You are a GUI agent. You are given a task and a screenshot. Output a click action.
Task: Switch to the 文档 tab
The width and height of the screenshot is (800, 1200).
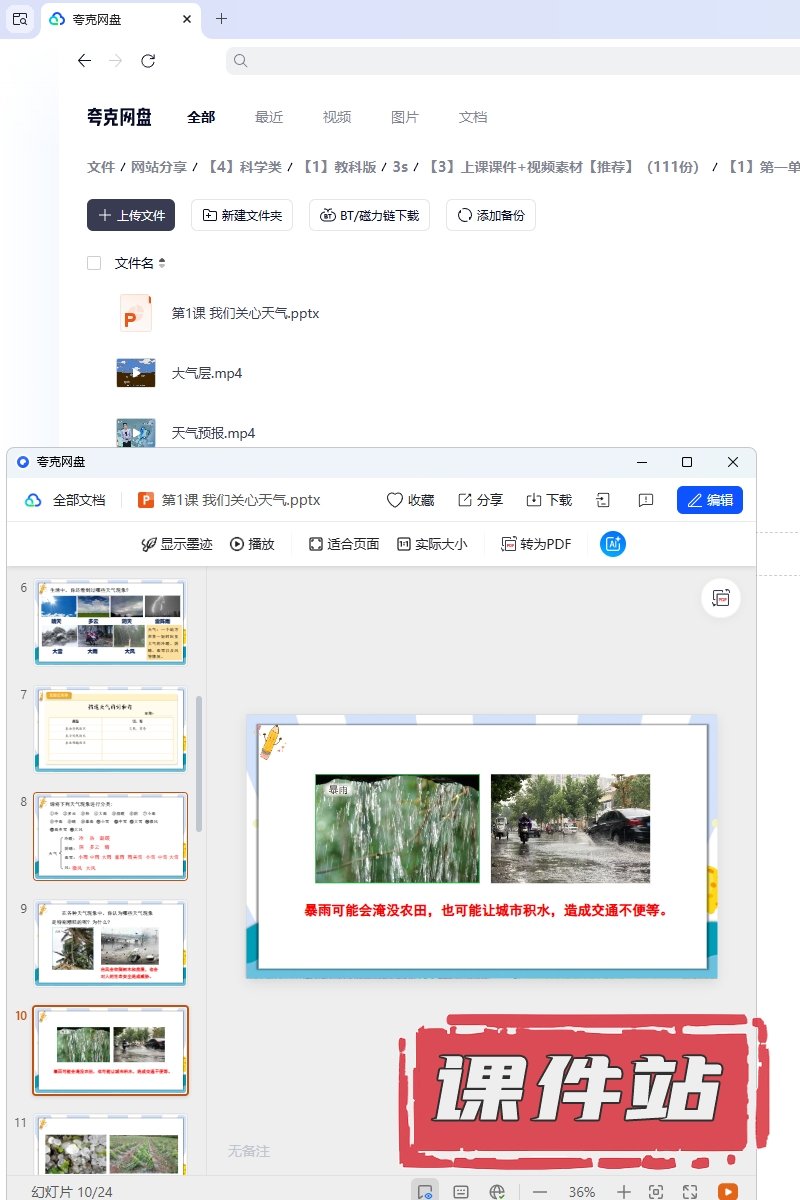tap(473, 117)
